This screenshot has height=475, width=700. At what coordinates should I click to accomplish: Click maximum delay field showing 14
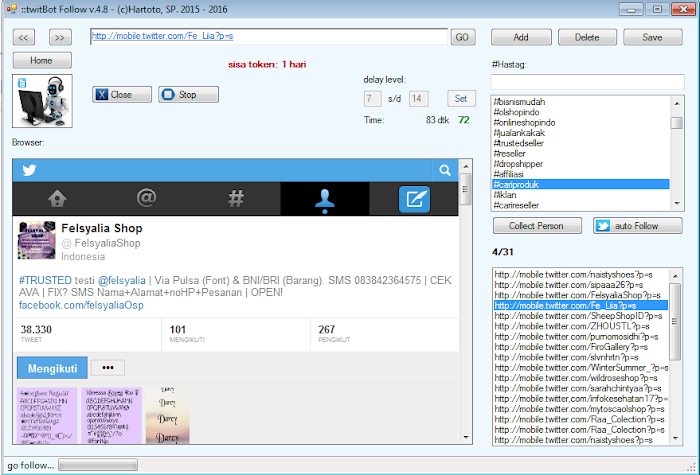pos(419,99)
